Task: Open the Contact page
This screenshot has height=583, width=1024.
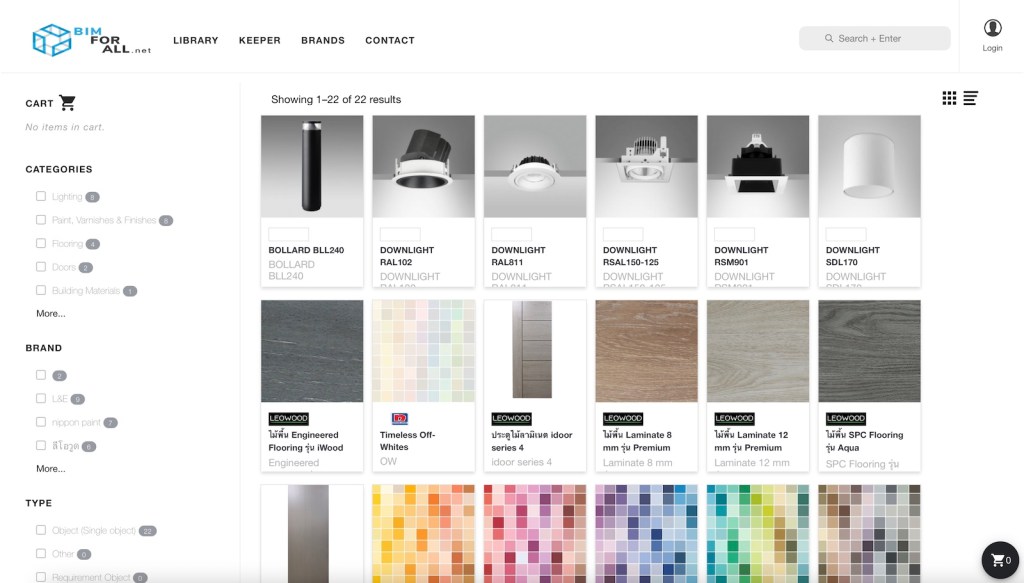Action: point(389,41)
